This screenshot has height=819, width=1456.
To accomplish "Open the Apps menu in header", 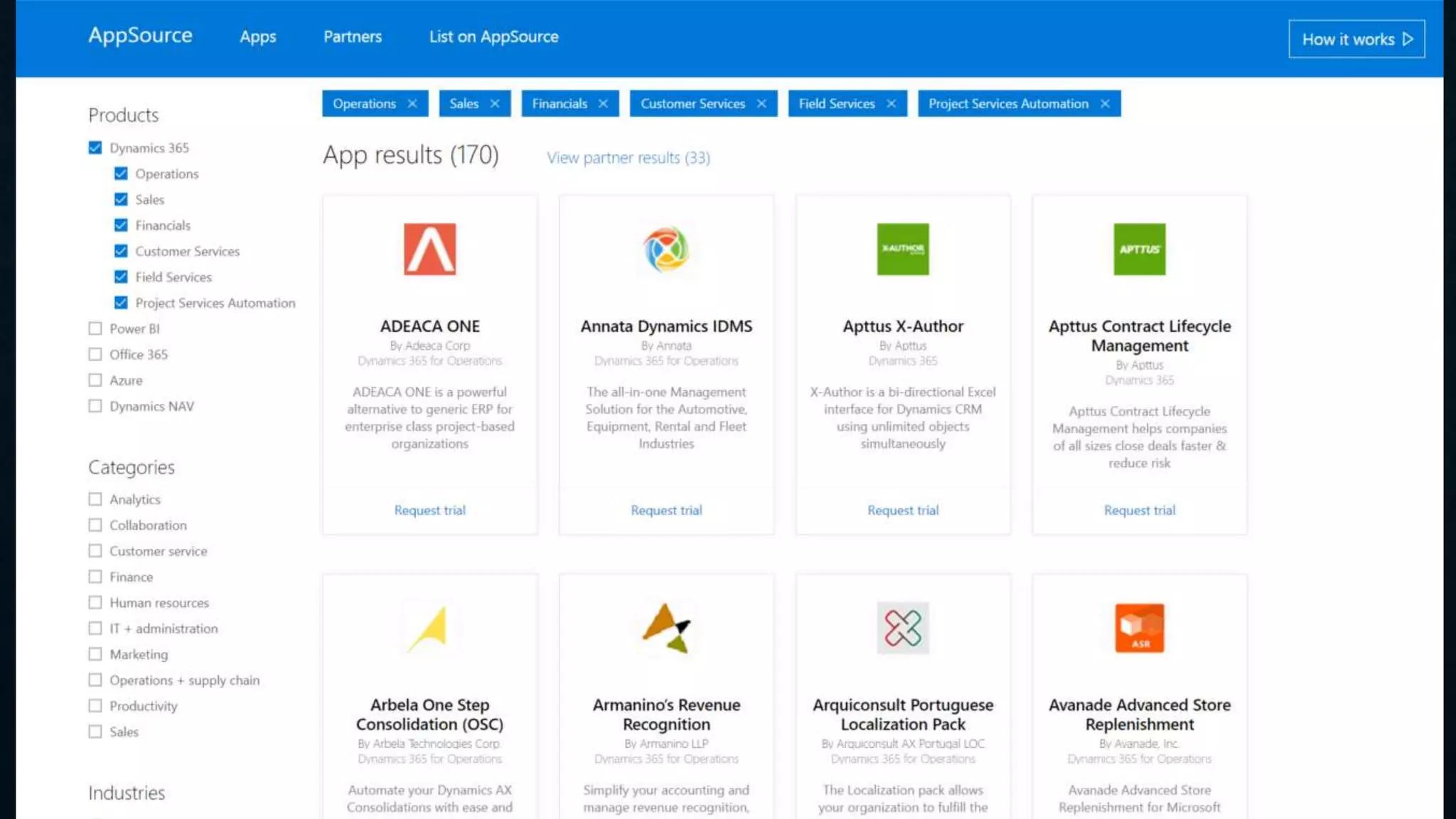I will (x=257, y=37).
